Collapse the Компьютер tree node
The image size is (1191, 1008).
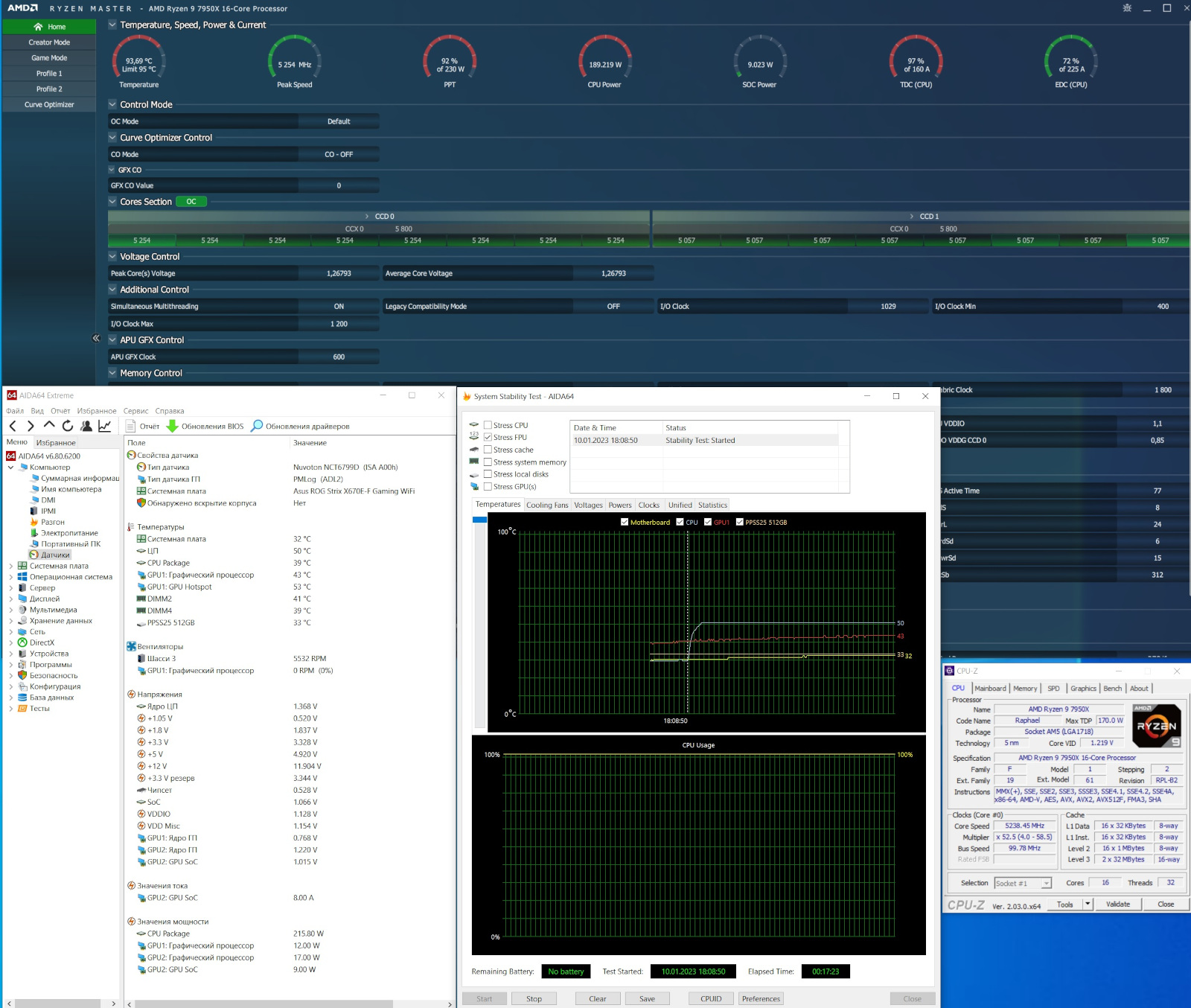click(10, 468)
